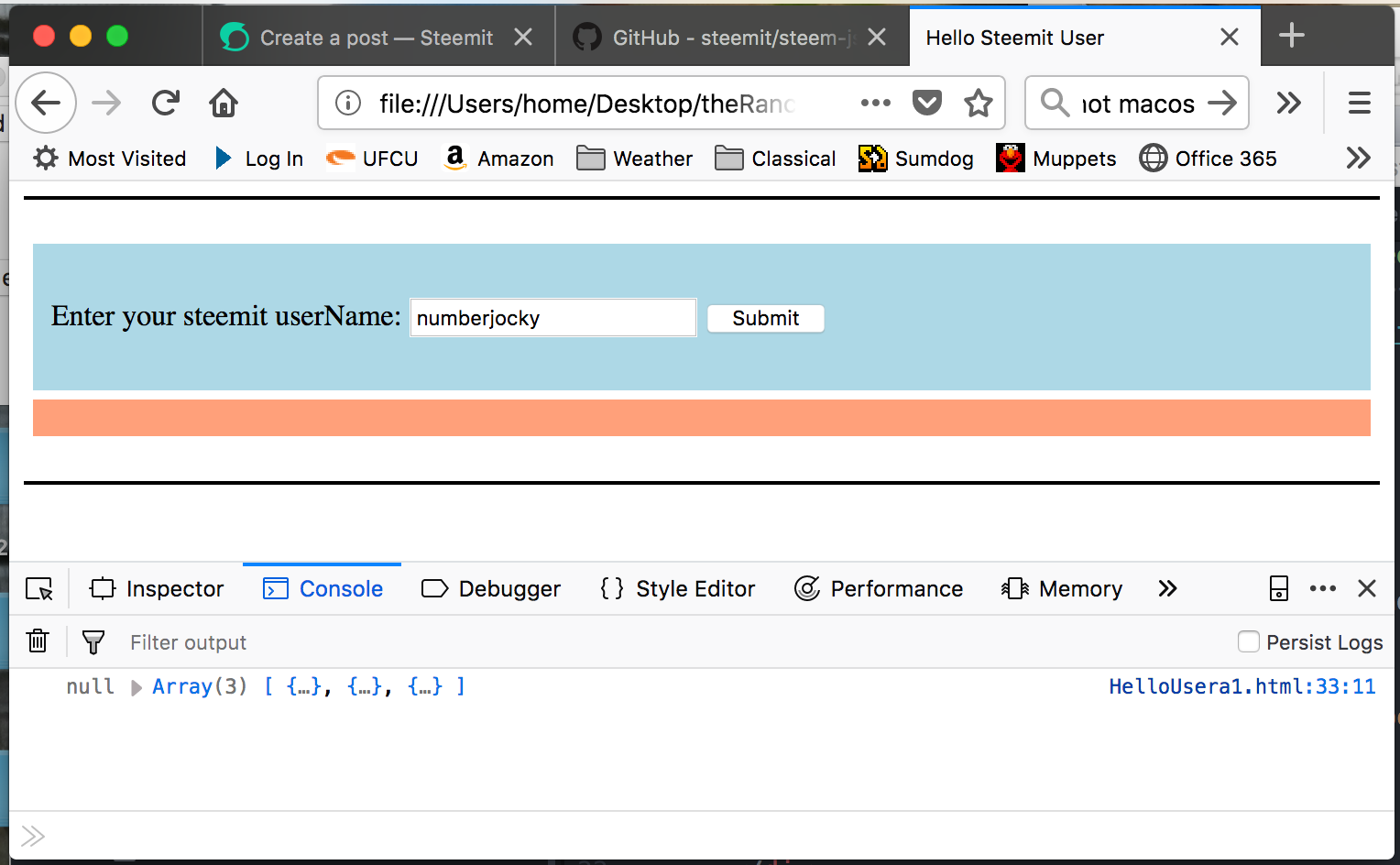The height and width of the screenshot is (865, 1400).
Task: Open a new browser tab
Action: (x=1292, y=36)
